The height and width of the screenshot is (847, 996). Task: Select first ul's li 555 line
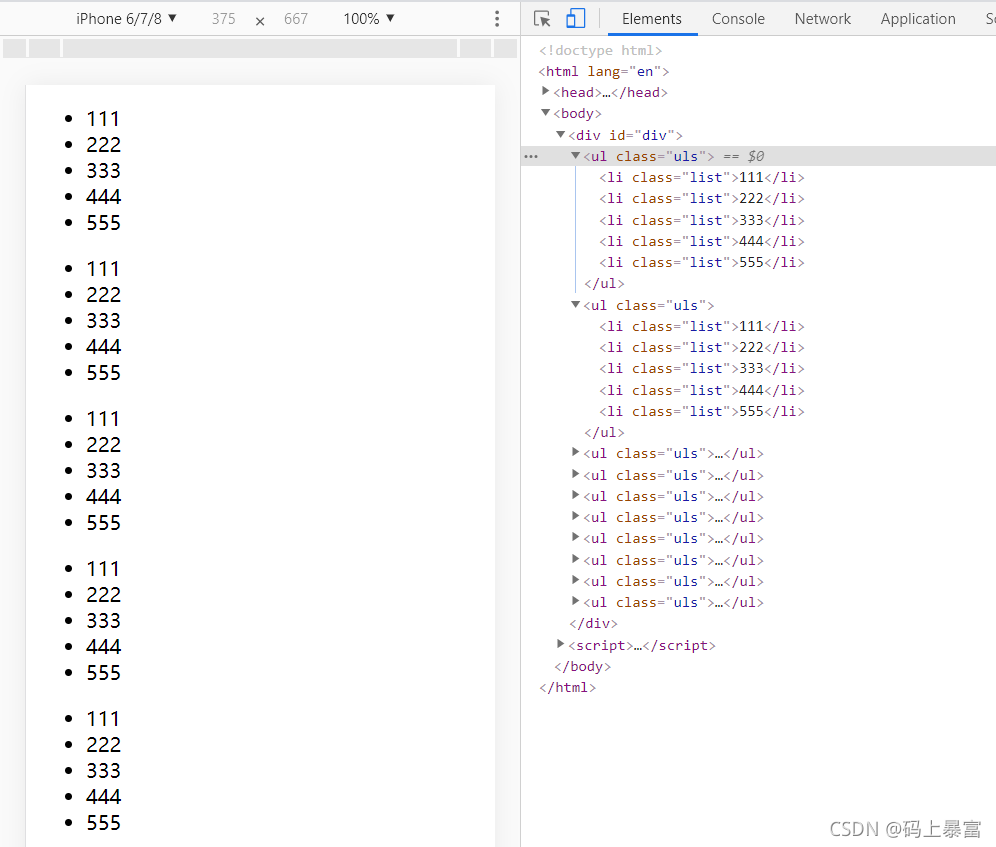[702, 262]
